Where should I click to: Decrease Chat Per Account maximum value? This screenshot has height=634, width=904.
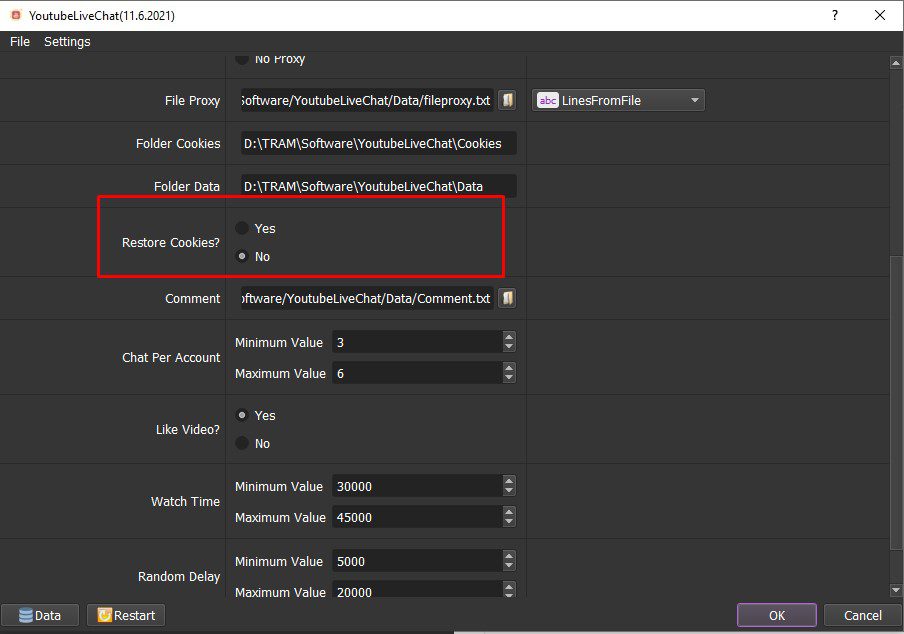tap(508, 379)
